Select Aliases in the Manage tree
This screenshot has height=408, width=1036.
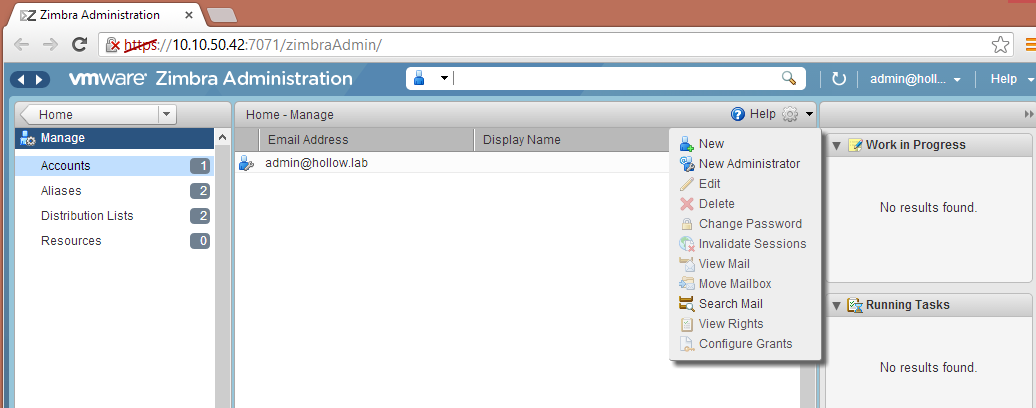[x=61, y=191]
